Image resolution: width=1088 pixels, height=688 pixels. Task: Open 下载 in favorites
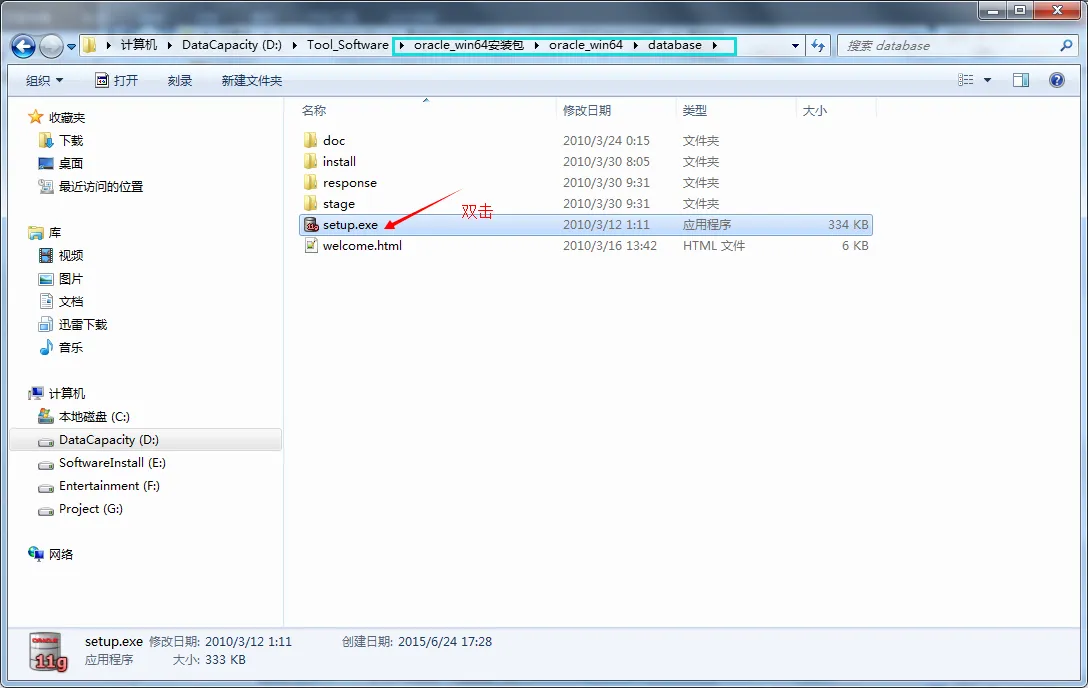(x=71, y=141)
